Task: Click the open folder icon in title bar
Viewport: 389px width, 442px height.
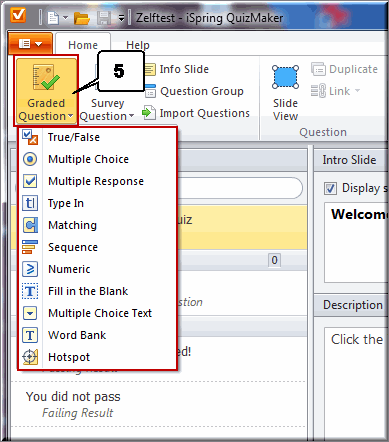Action: click(82, 18)
